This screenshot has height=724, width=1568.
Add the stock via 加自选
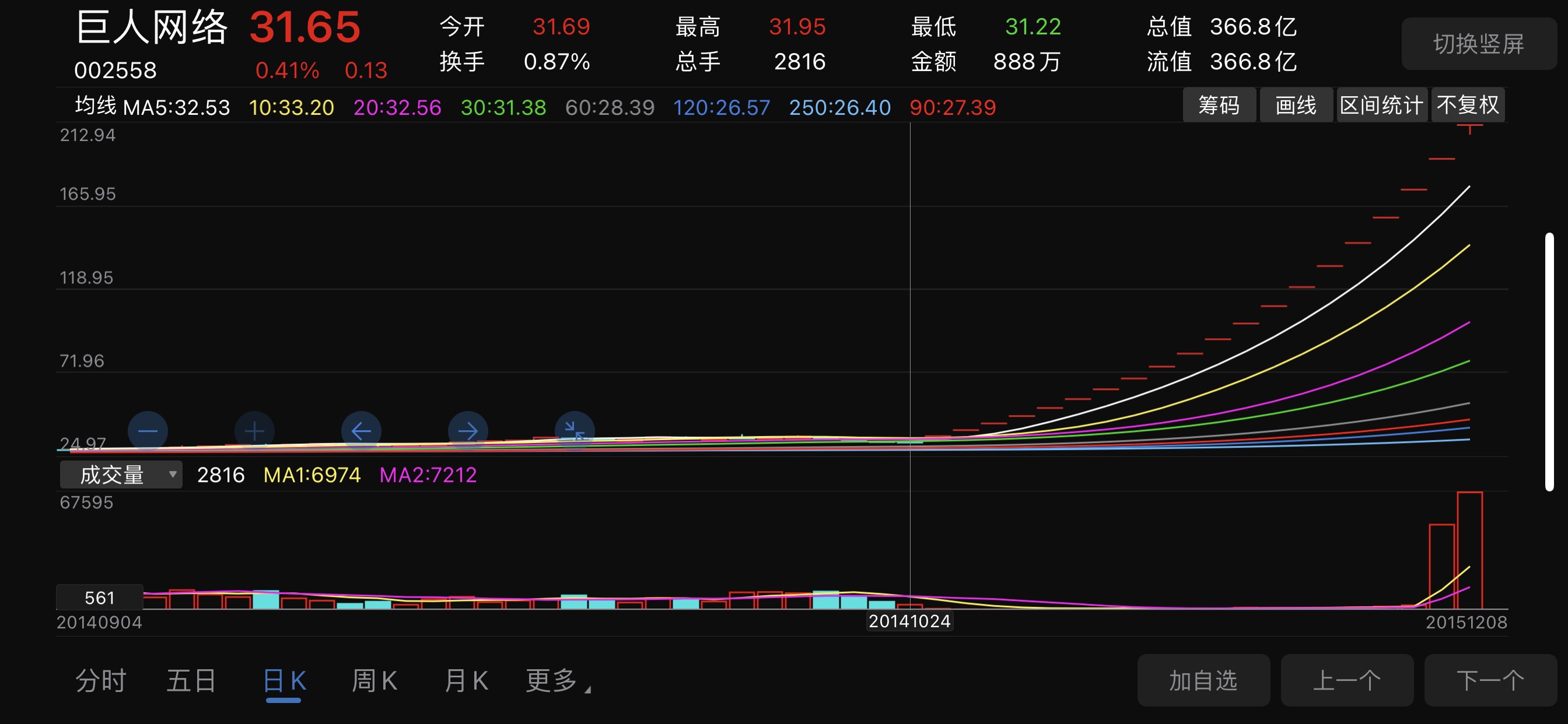click(1203, 680)
